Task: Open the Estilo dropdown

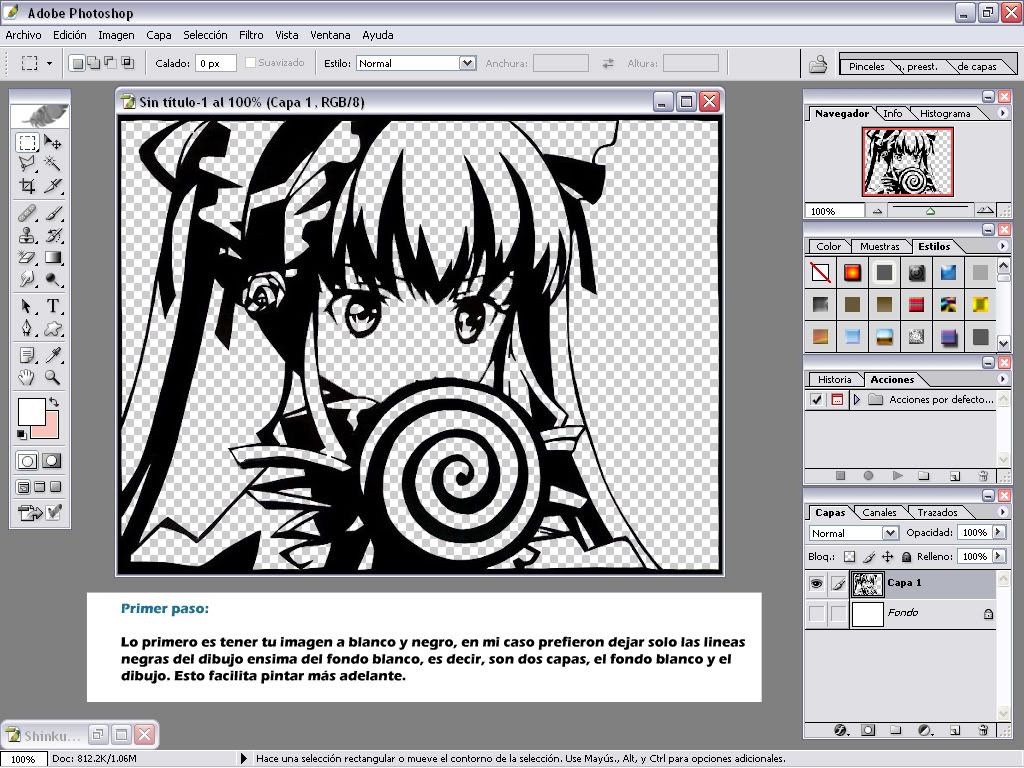Action: click(x=467, y=63)
